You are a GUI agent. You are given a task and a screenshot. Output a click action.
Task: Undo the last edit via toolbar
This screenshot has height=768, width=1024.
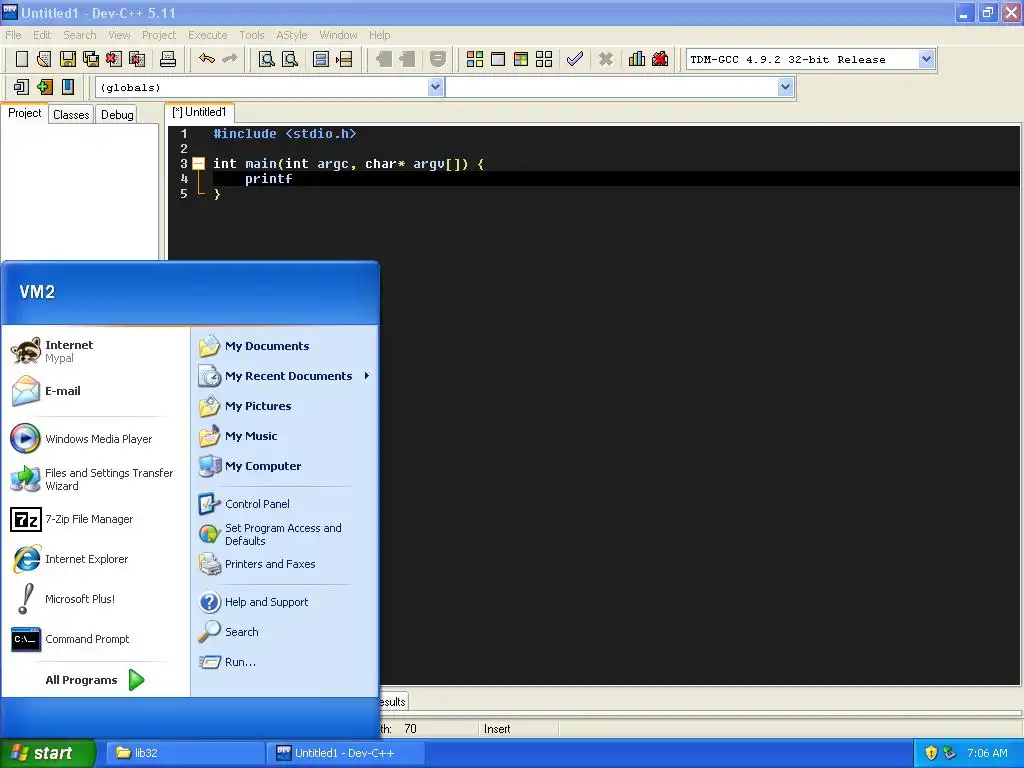click(x=207, y=59)
